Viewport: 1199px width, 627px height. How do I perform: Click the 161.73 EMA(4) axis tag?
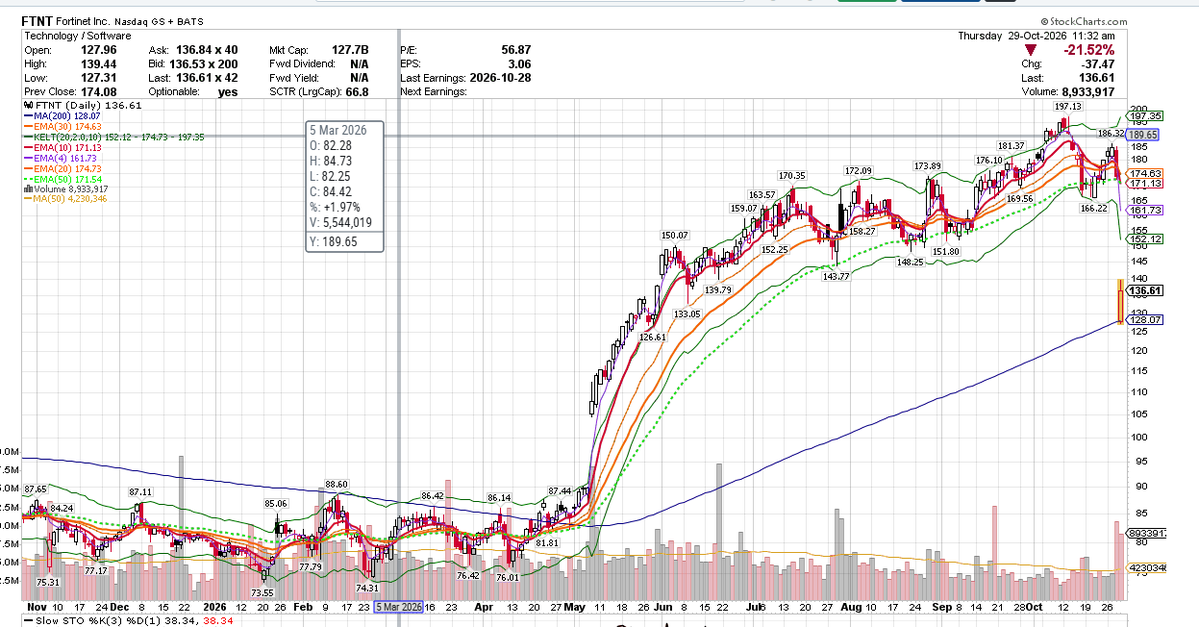[1145, 210]
